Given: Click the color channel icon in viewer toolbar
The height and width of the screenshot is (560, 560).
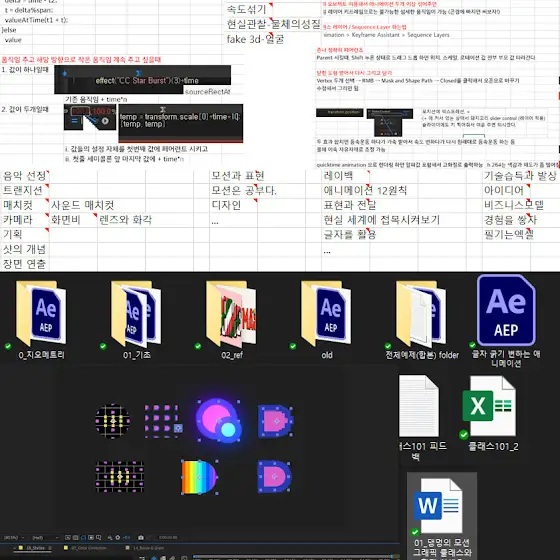Looking at the screenshot, I should pyautogui.click(x=110, y=538).
